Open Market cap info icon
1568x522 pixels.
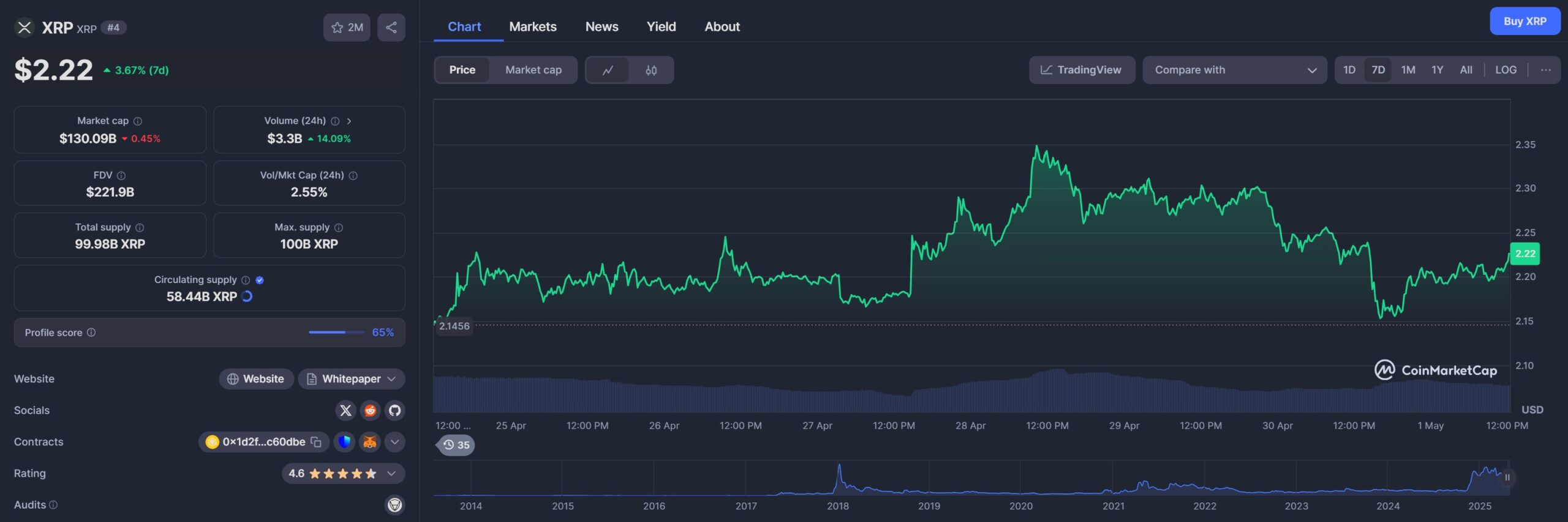click(x=138, y=121)
